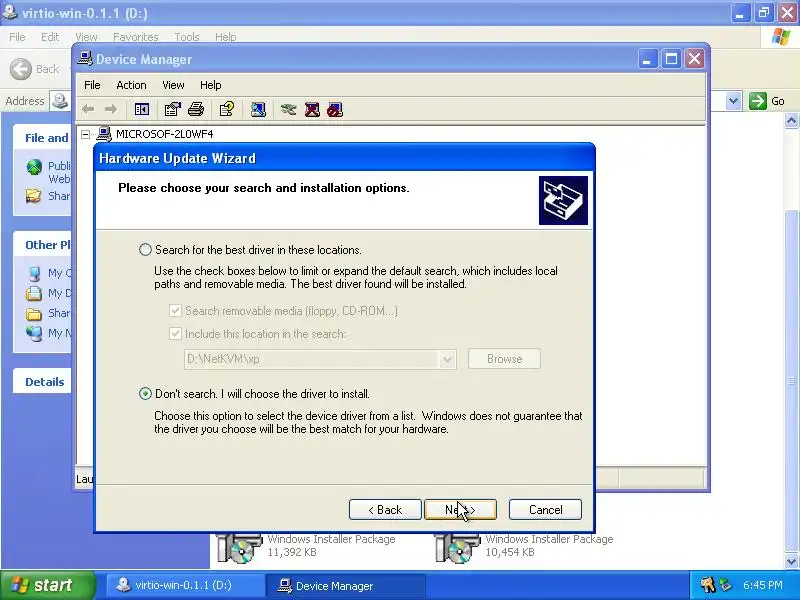
Task: Click the 6:45 PM taskbar clock
Action: click(x=762, y=585)
